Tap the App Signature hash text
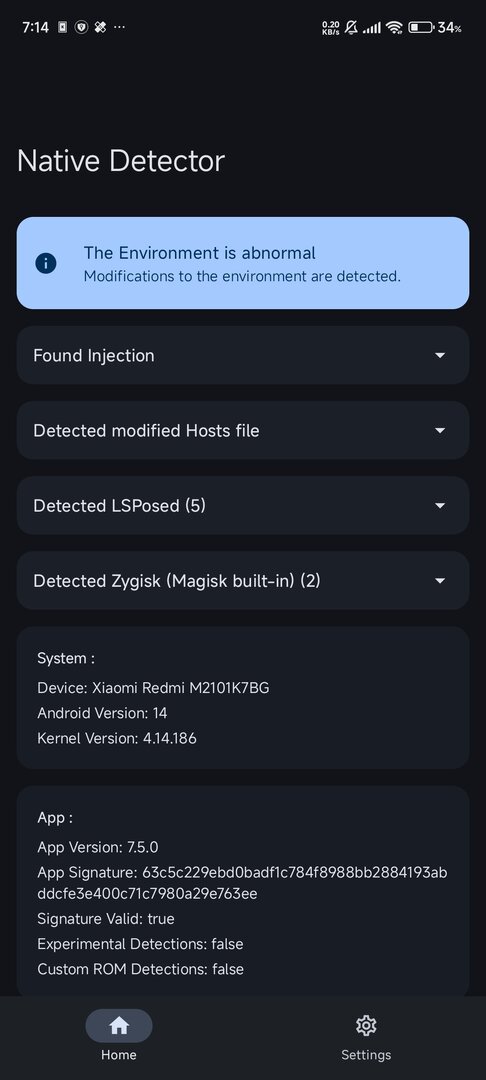The image size is (486, 1080). tap(242, 884)
